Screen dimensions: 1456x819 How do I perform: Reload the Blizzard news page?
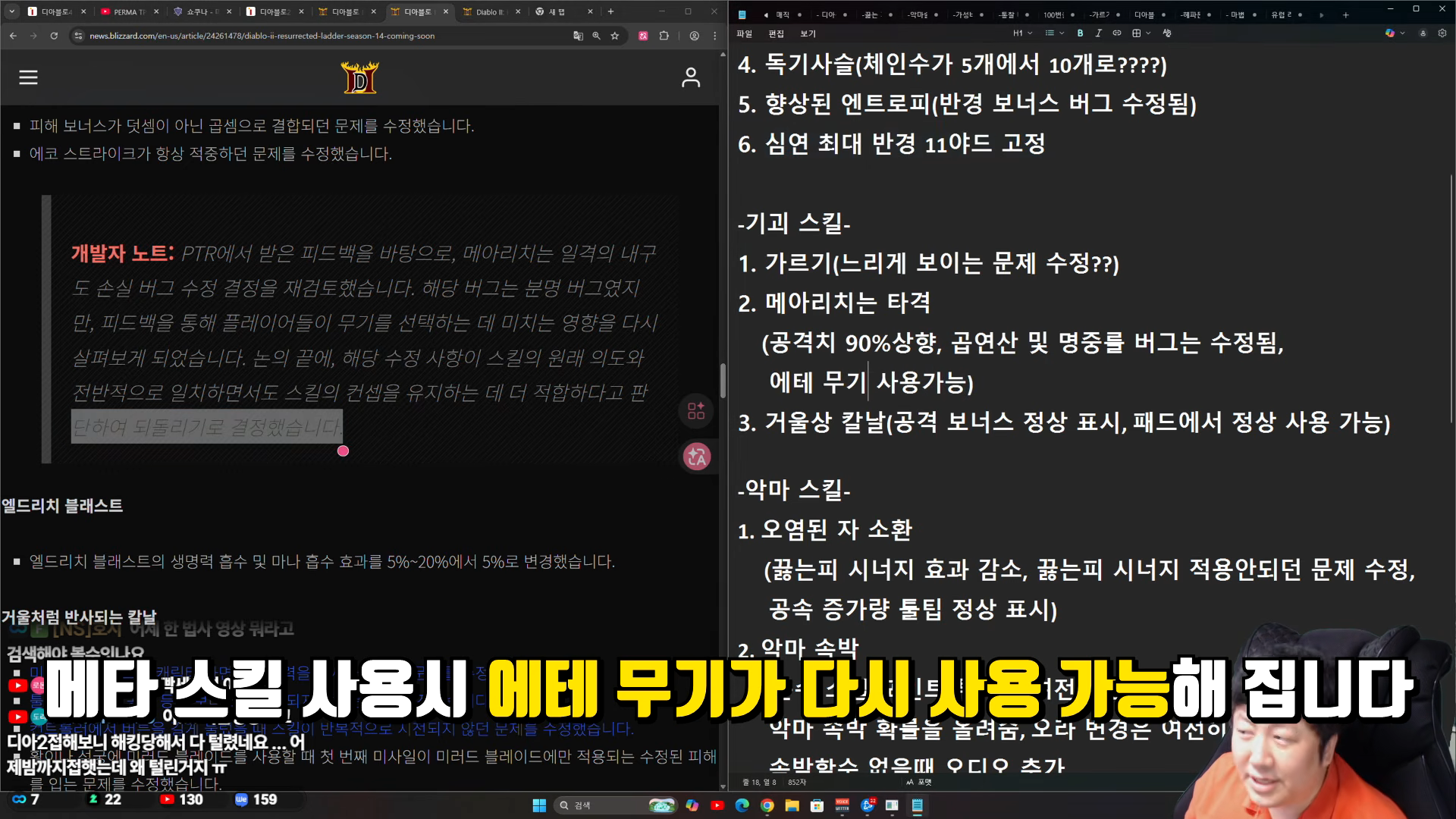coord(54,36)
